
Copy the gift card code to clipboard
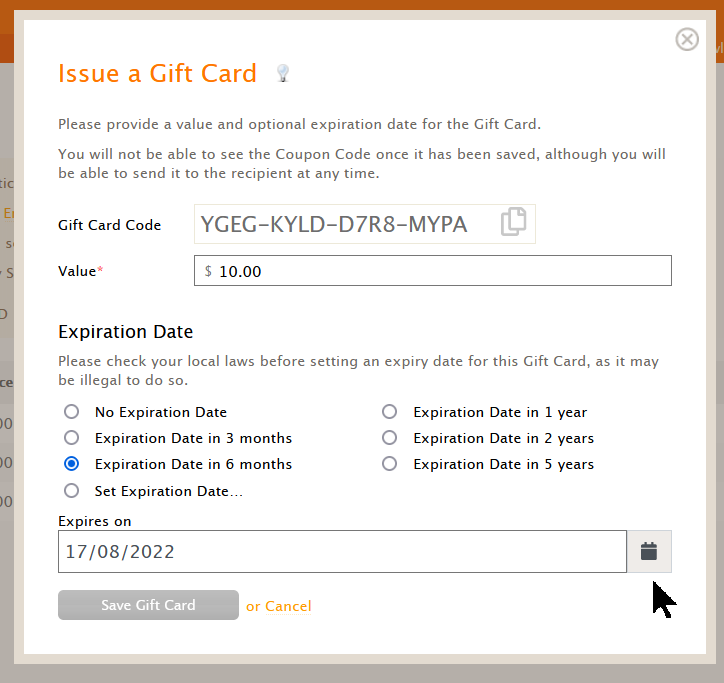click(x=513, y=222)
